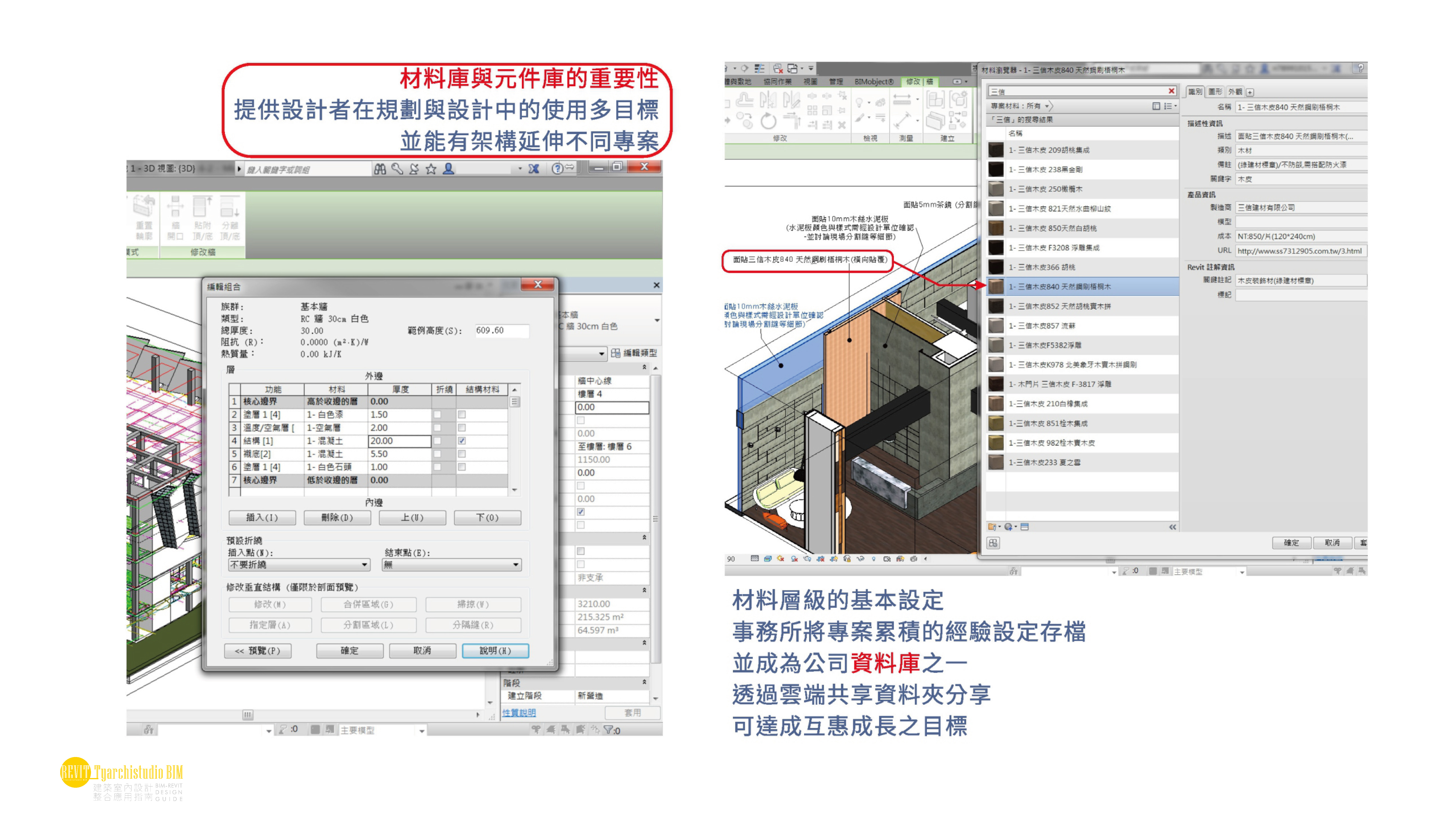The image size is (1456, 819).
Task: Click the swatch for 1- 三信木皮 209胡桃集成
Action: [996, 150]
